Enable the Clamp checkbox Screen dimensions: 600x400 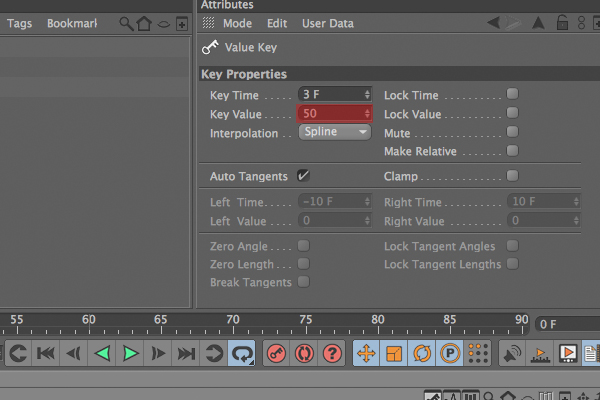pos(512,176)
